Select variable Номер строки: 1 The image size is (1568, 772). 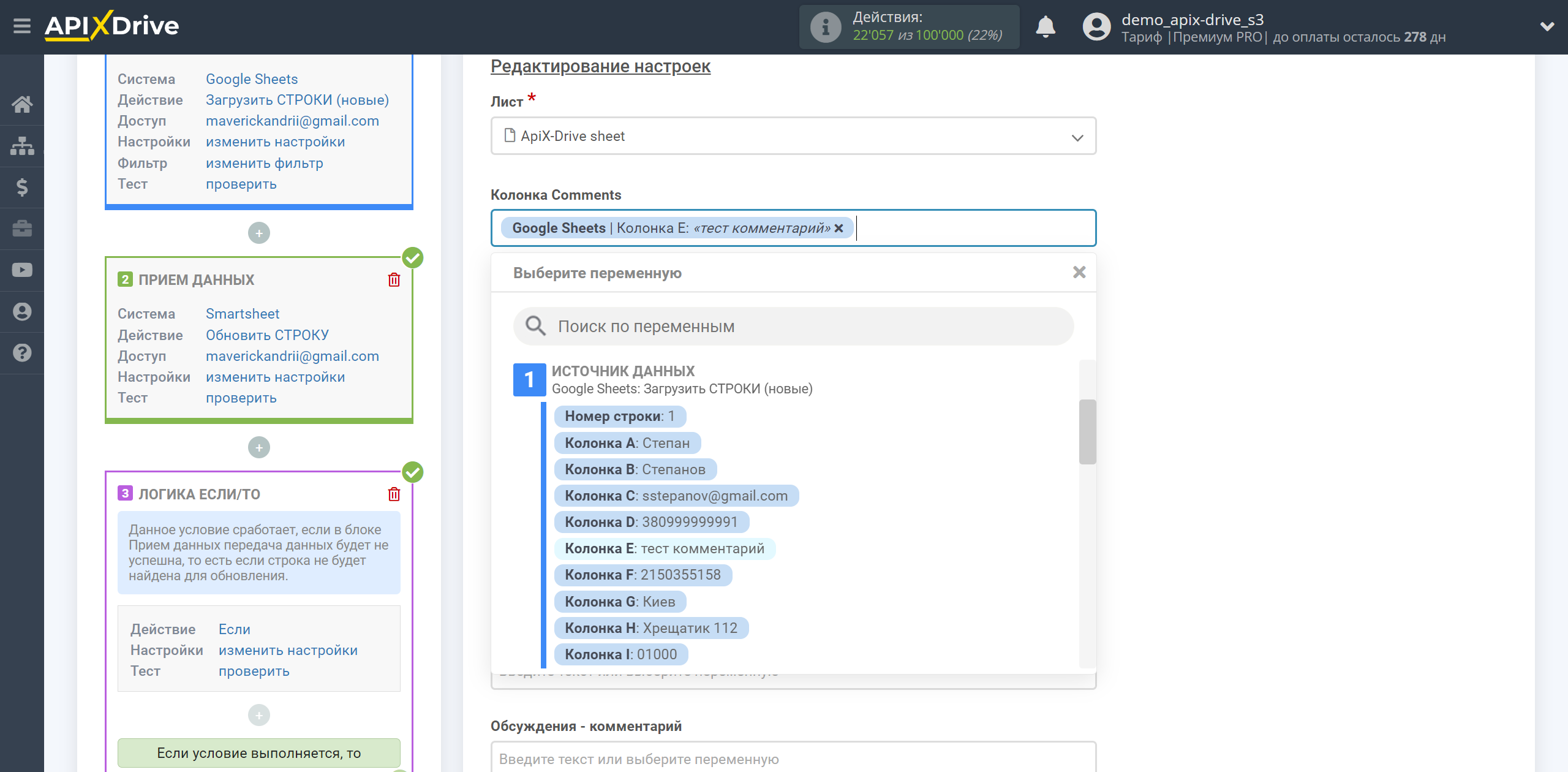pyautogui.click(x=620, y=417)
